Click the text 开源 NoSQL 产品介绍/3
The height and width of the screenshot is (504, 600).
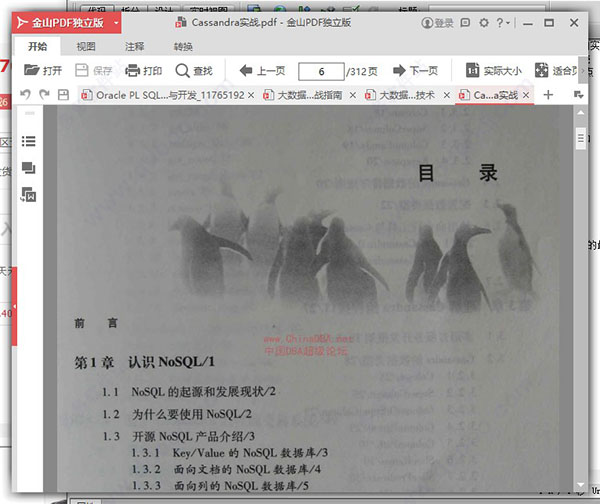193,436
